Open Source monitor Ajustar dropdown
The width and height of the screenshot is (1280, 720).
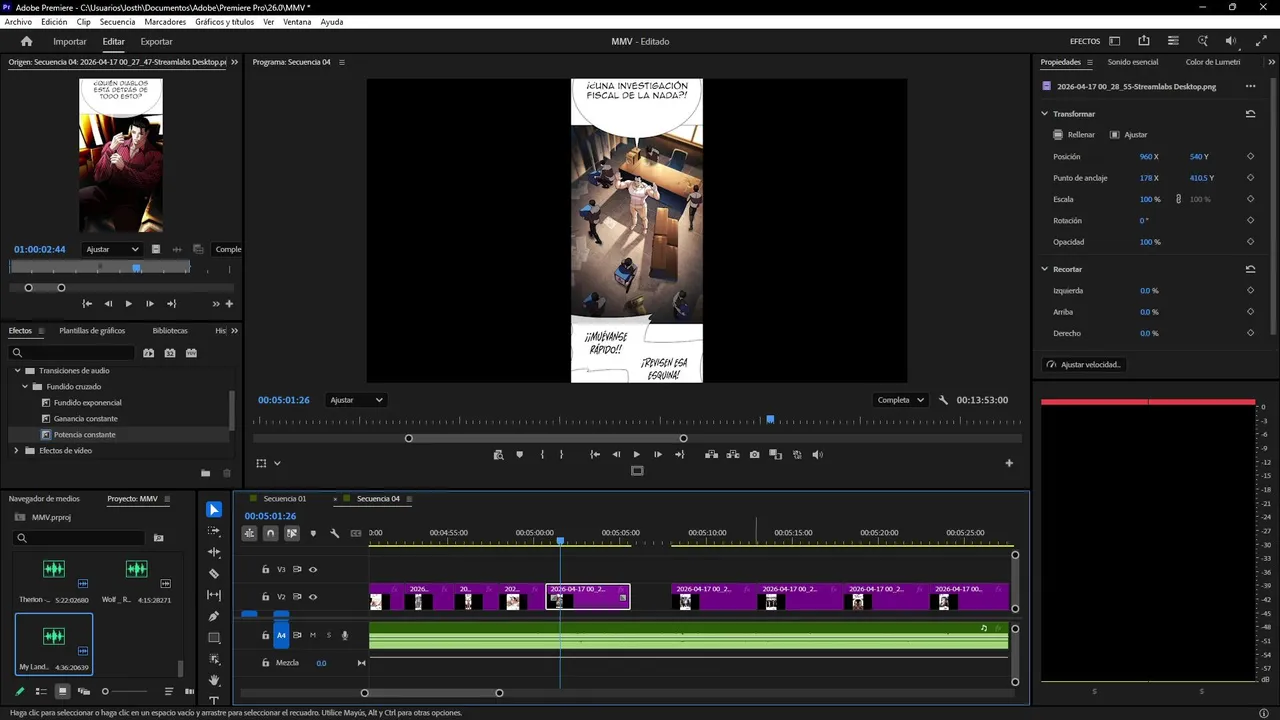112,249
